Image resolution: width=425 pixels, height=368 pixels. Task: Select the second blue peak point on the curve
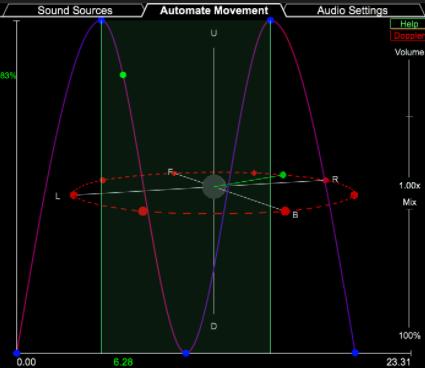(270, 21)
